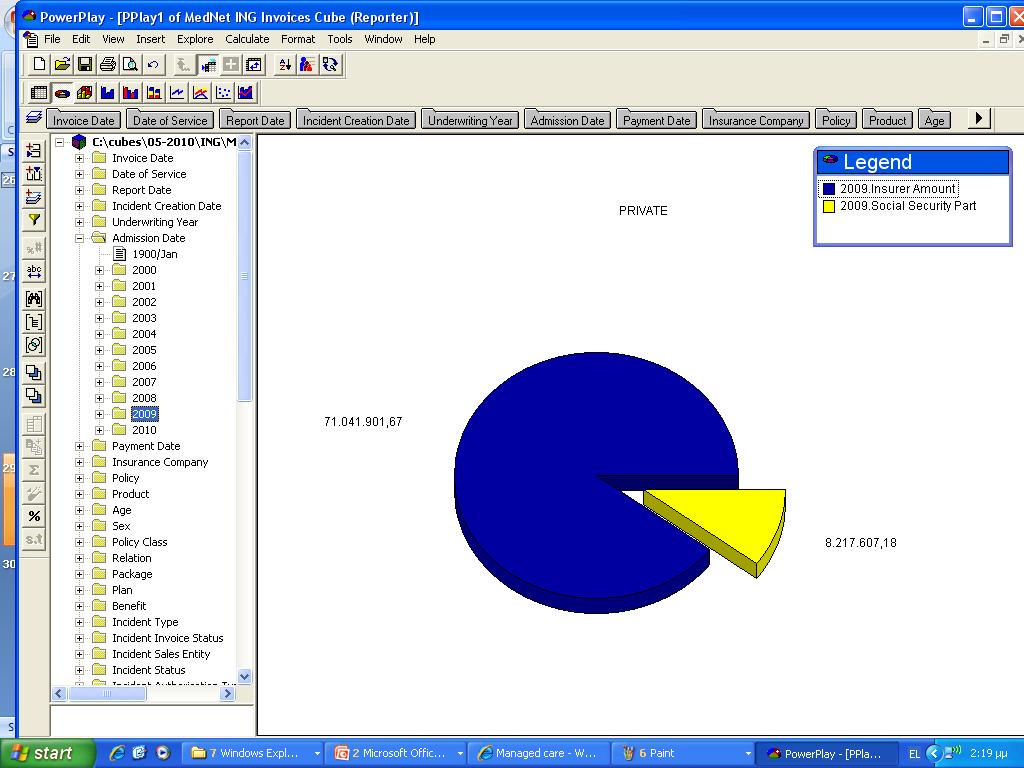Expand the Date of Service folder

(x=79, y=174)
